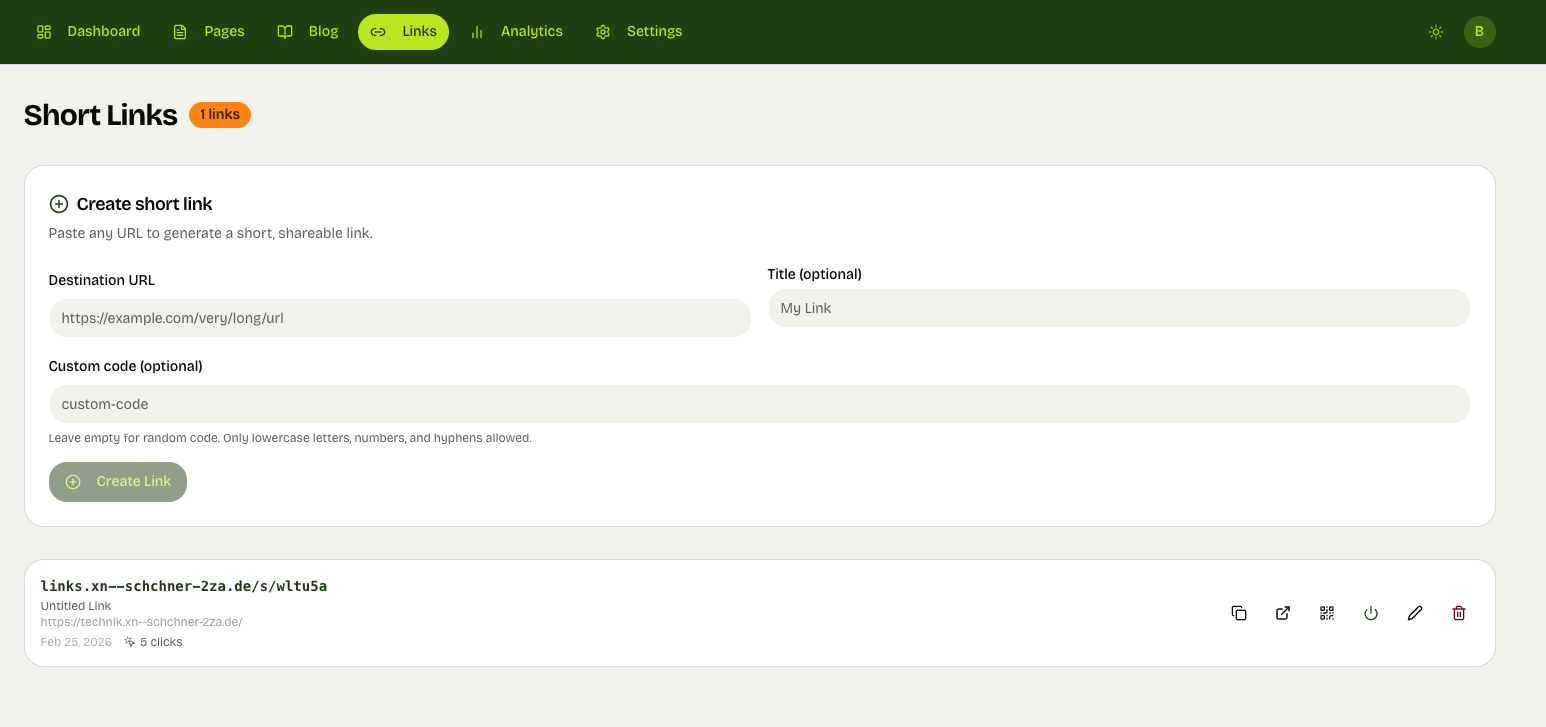Open the Analytics tab
This screenshot has height=727, width=1546.
[x=516, y=32]
